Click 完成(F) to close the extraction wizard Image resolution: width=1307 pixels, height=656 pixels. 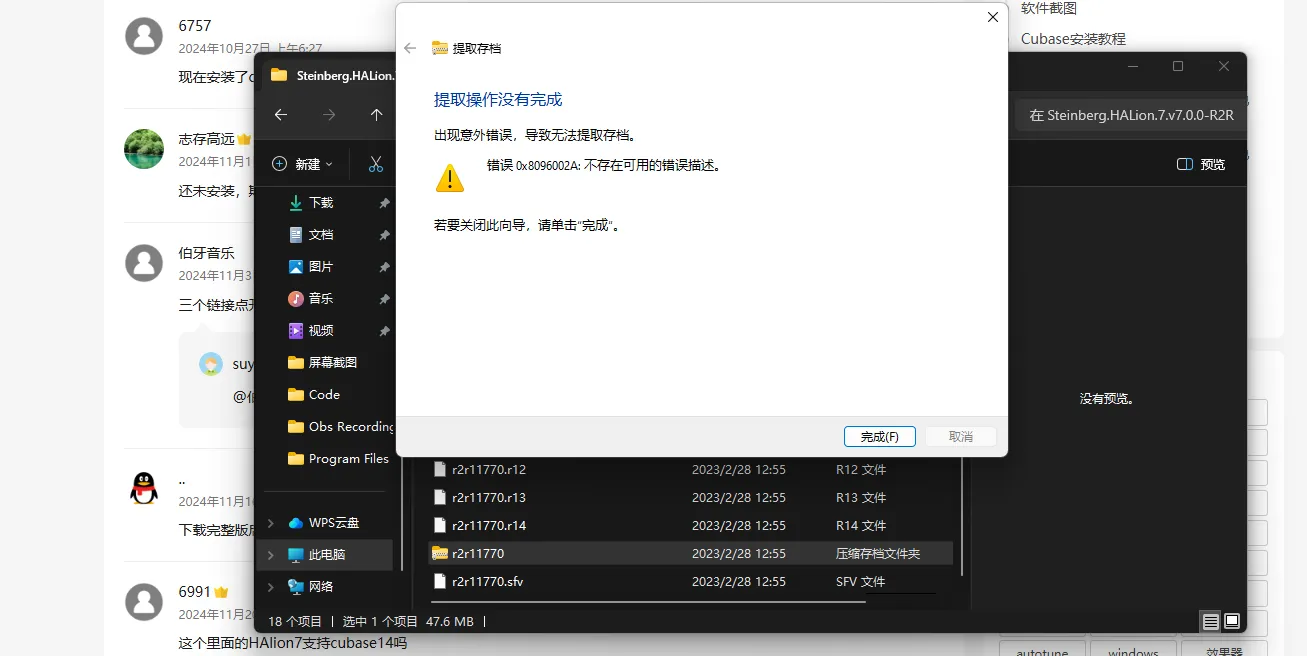[x=879, y=436]
